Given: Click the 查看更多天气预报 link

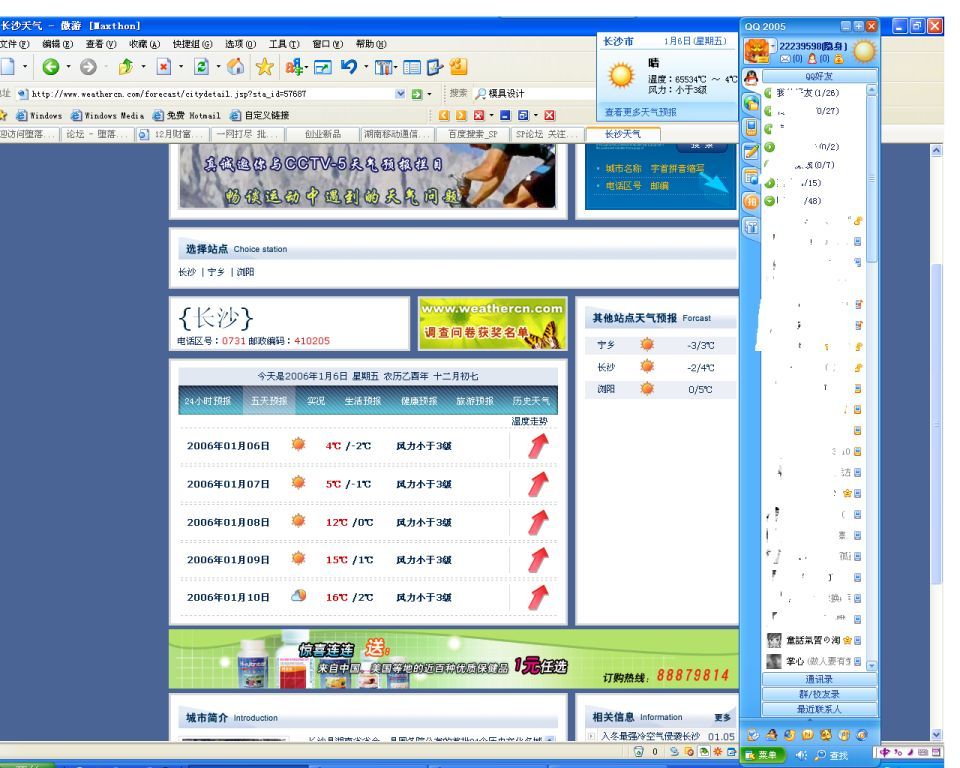Looking at the screenshot, I should pos(640,112).
